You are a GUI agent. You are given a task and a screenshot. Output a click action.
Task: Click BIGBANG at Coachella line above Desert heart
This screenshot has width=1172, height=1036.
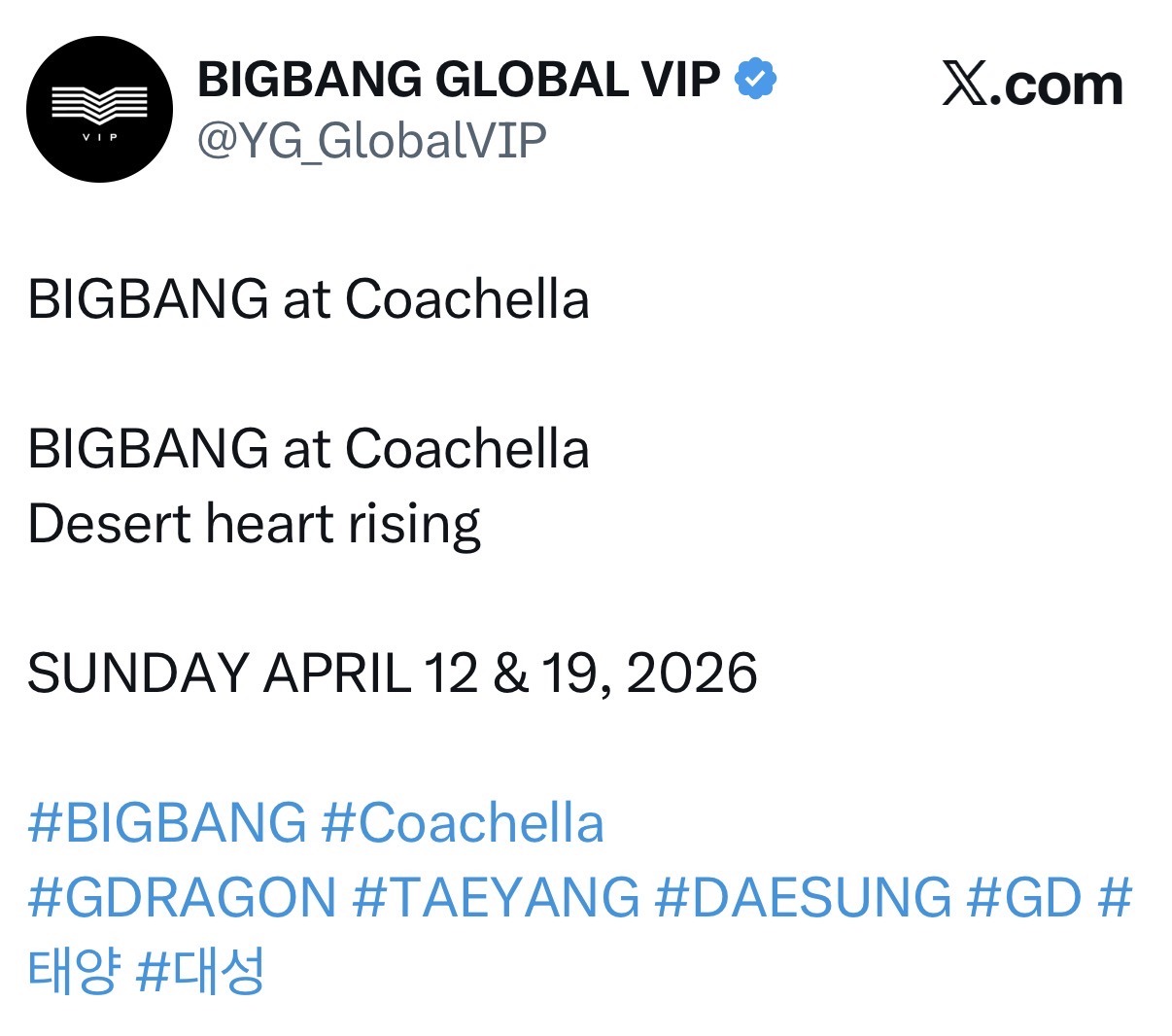pyautogui.click(x=308, y=449)
